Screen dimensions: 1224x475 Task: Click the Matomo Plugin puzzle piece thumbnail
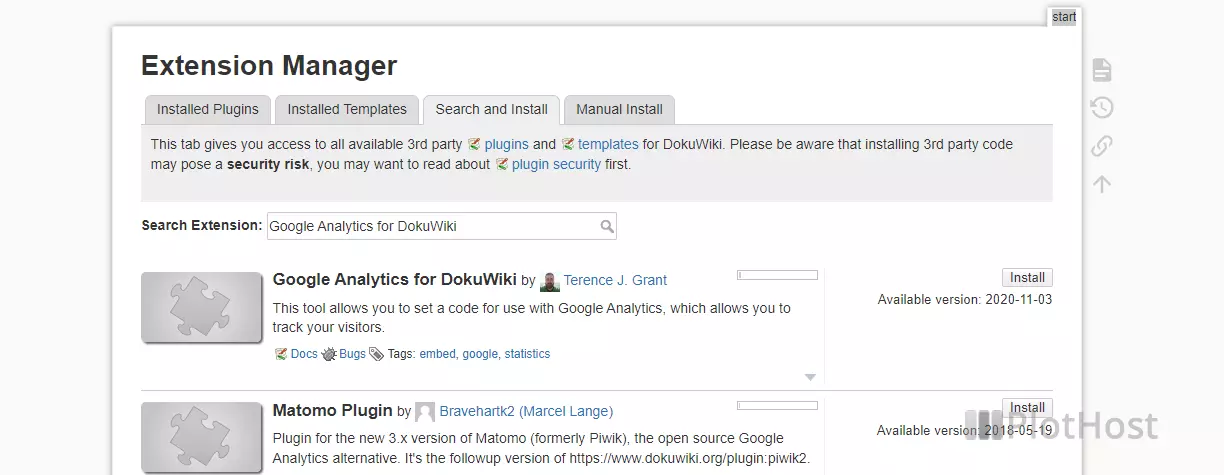point(201,438)
